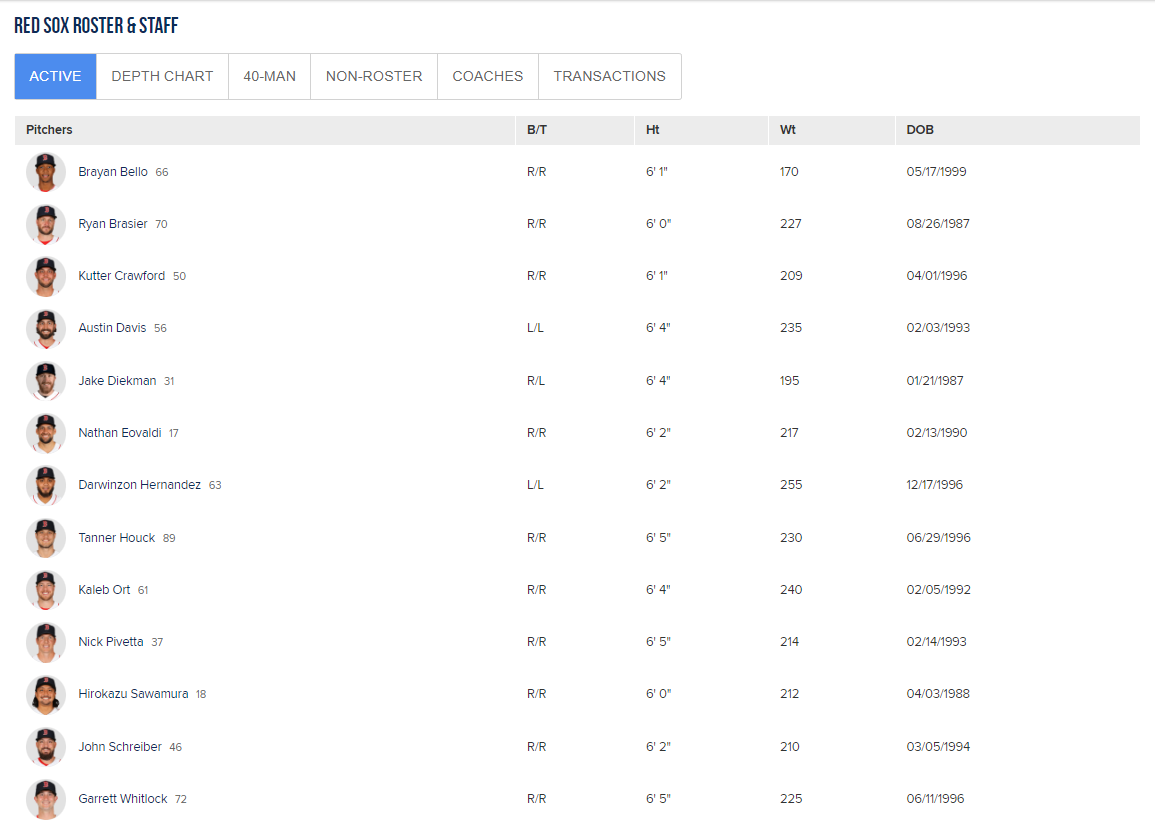Open Ryan Brasier's player page link
The height and width of the screenshot is (831, 1155).
(x=113, y=224)
